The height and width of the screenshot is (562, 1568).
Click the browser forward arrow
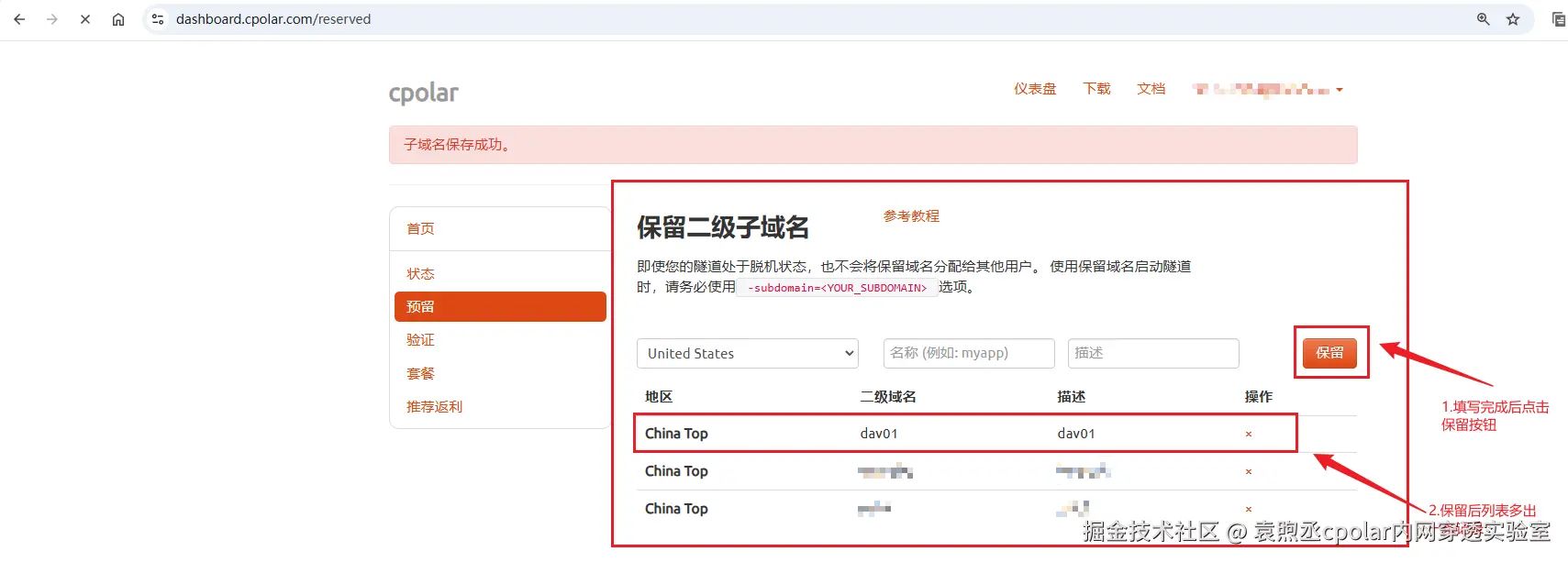point(52,19)
